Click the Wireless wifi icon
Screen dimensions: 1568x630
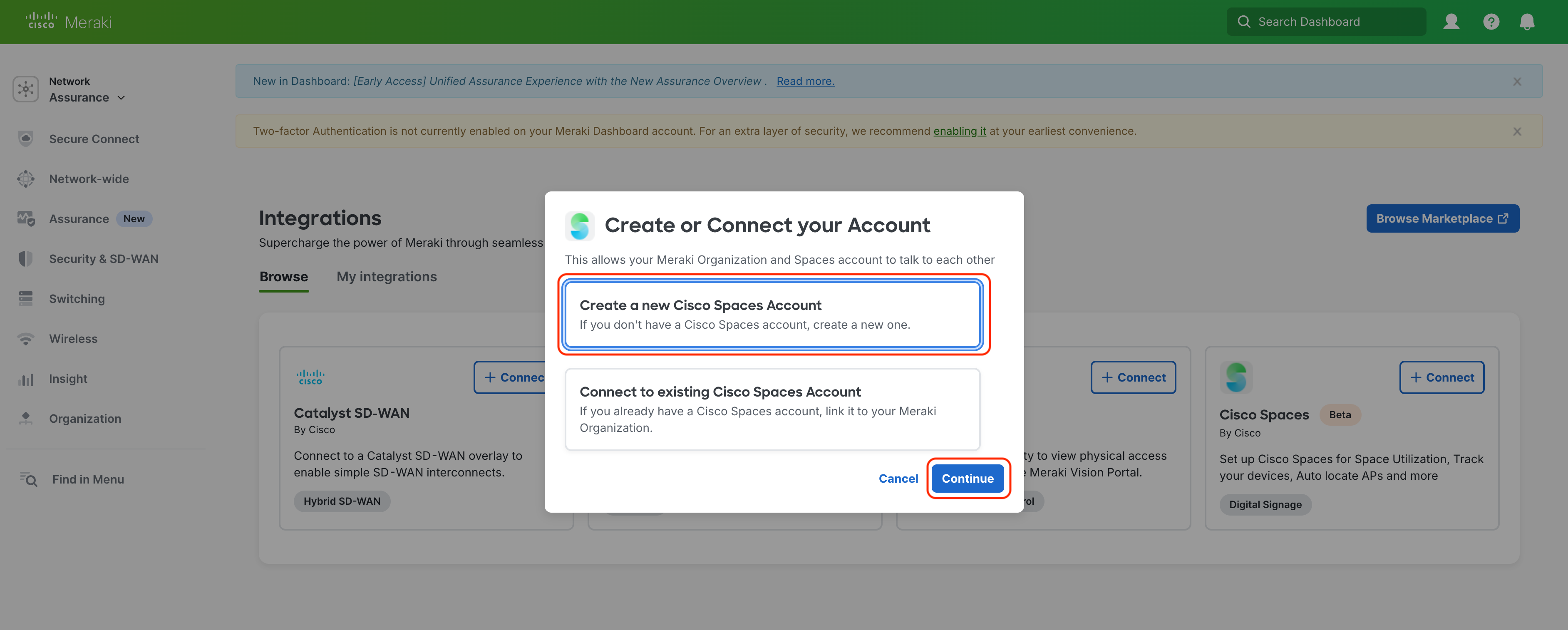[25, 339]
